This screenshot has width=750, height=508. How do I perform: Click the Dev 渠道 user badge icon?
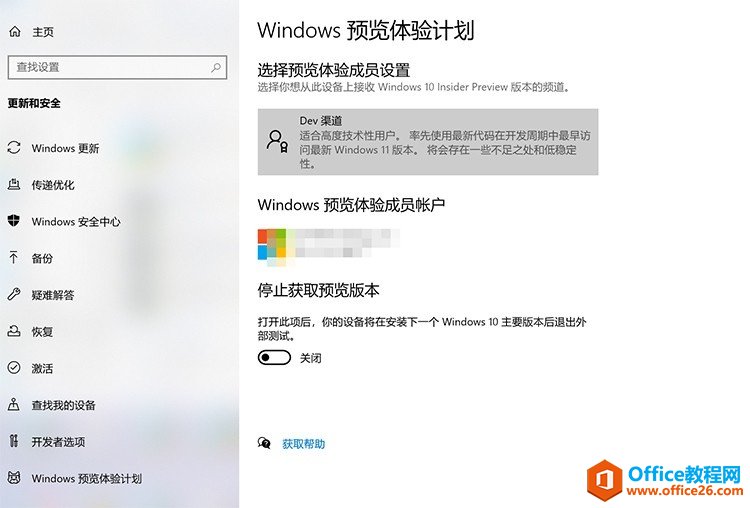tap(277, 142)
